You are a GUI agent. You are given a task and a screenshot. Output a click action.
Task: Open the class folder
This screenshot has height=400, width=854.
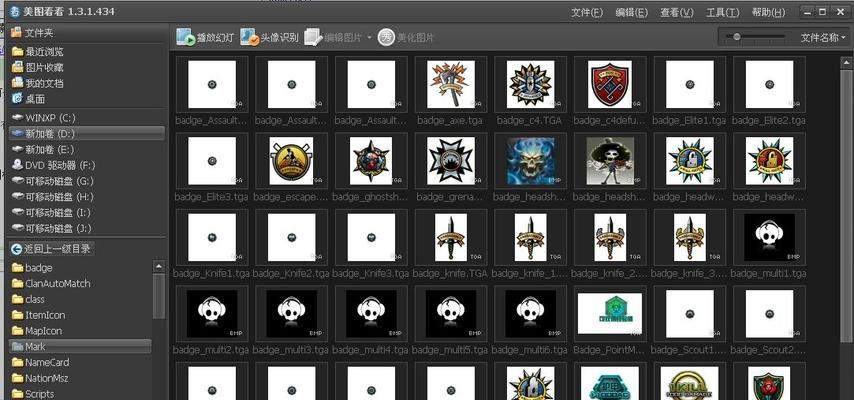(28, 299)
